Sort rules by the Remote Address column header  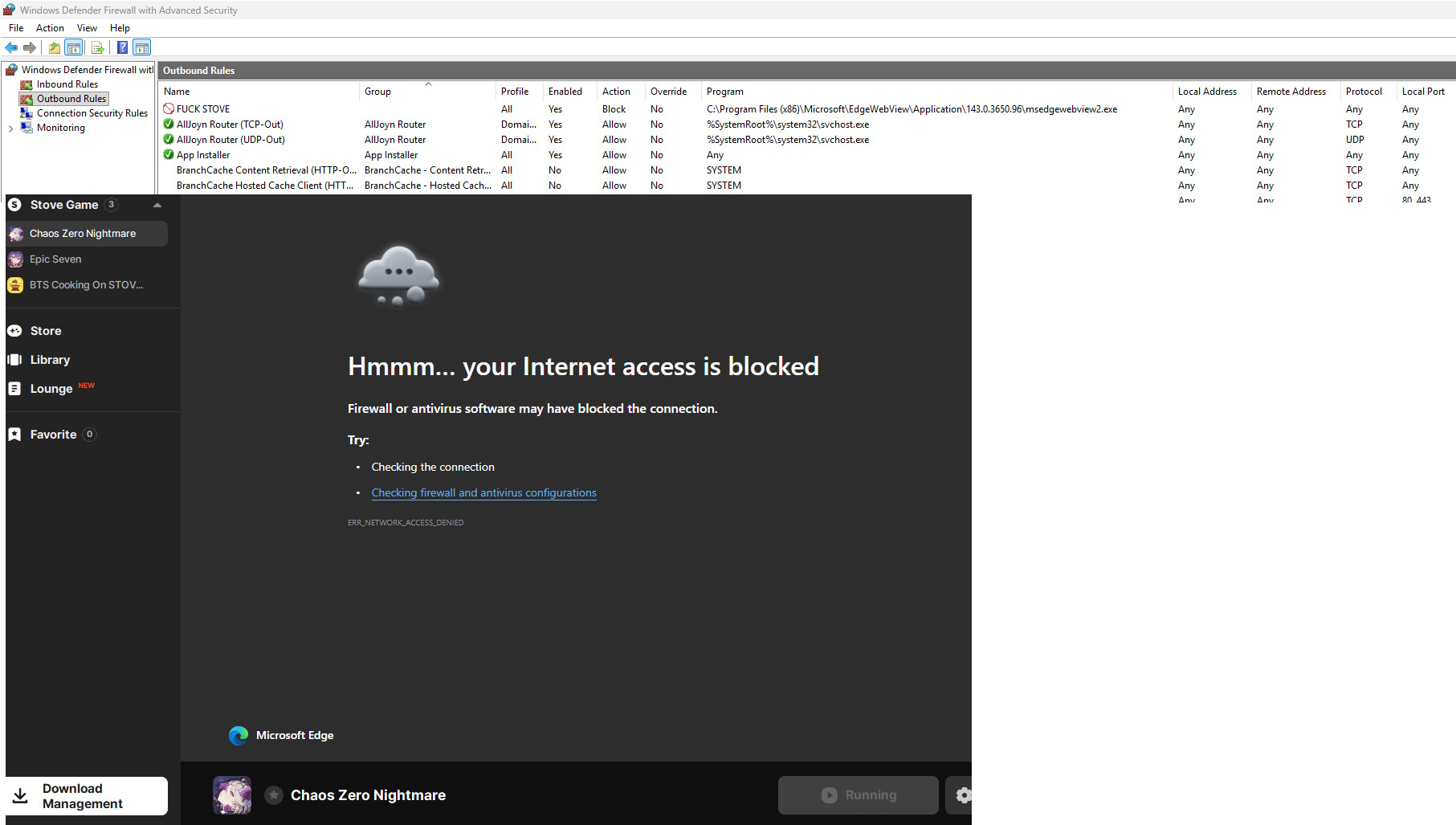(x=1291, y=92)
